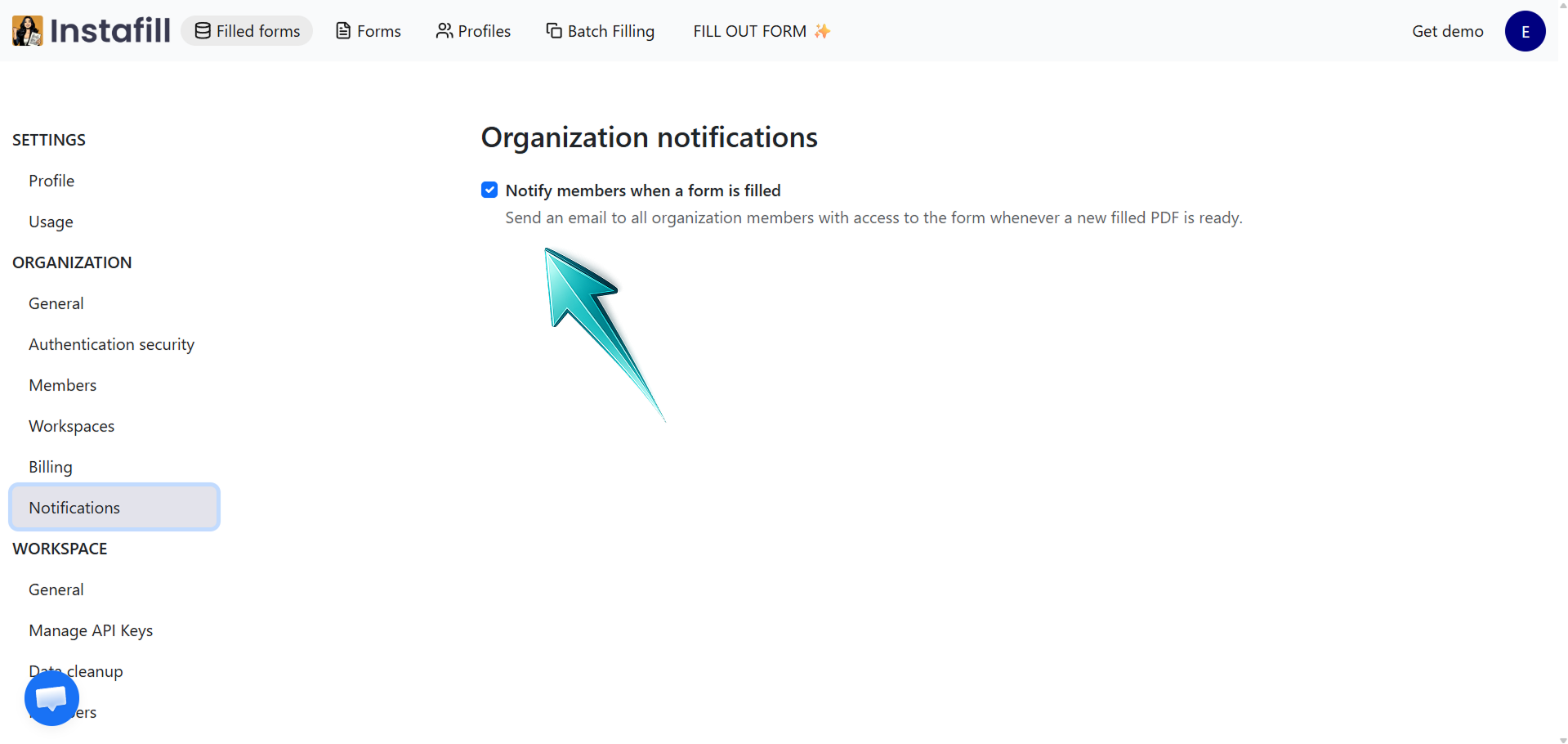Click the FILL OUT FORM button
The height and width of the screenshot is (744, 1568).
(x=748, y=30)
